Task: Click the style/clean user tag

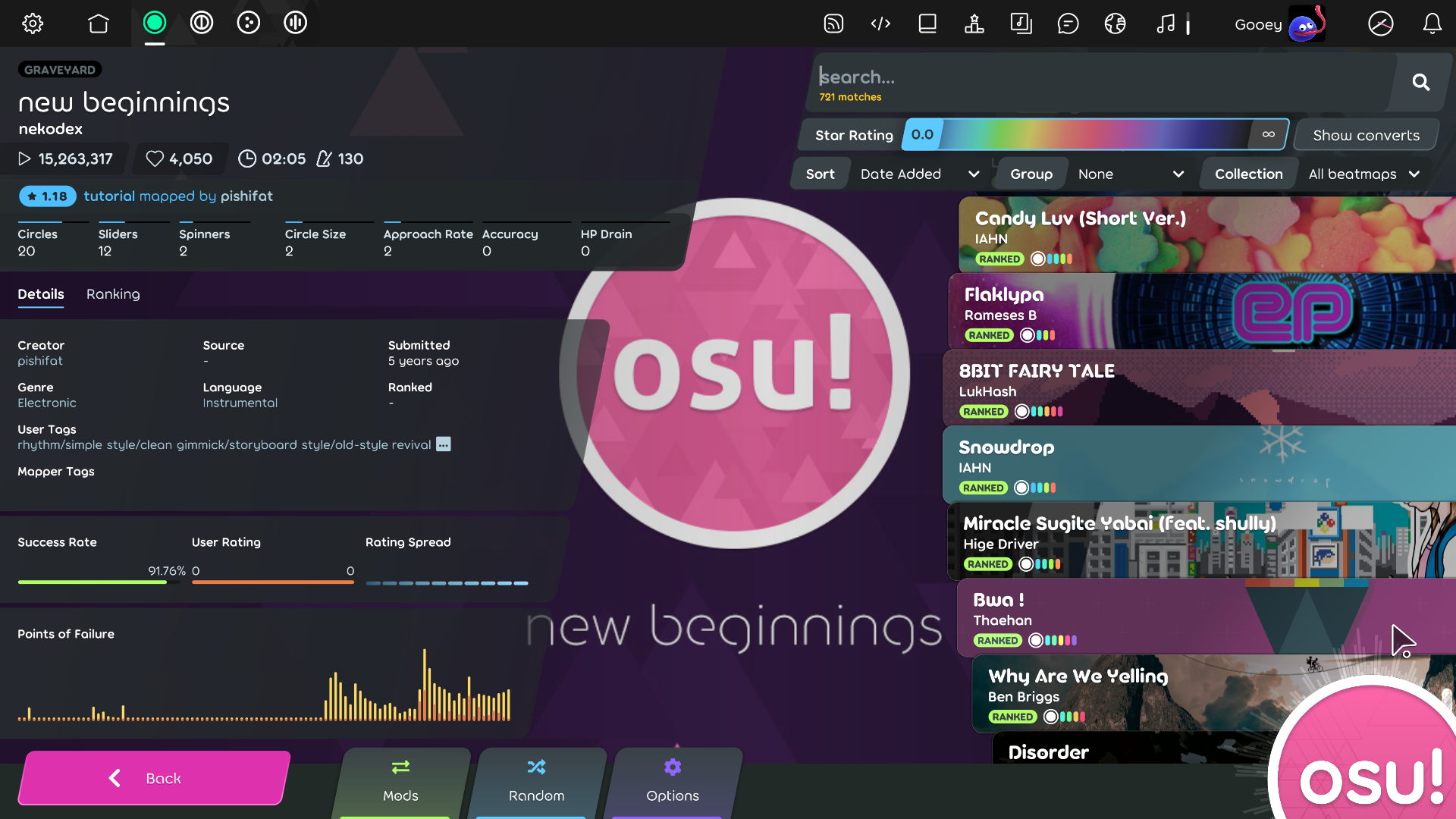Action: pos(140,445)
